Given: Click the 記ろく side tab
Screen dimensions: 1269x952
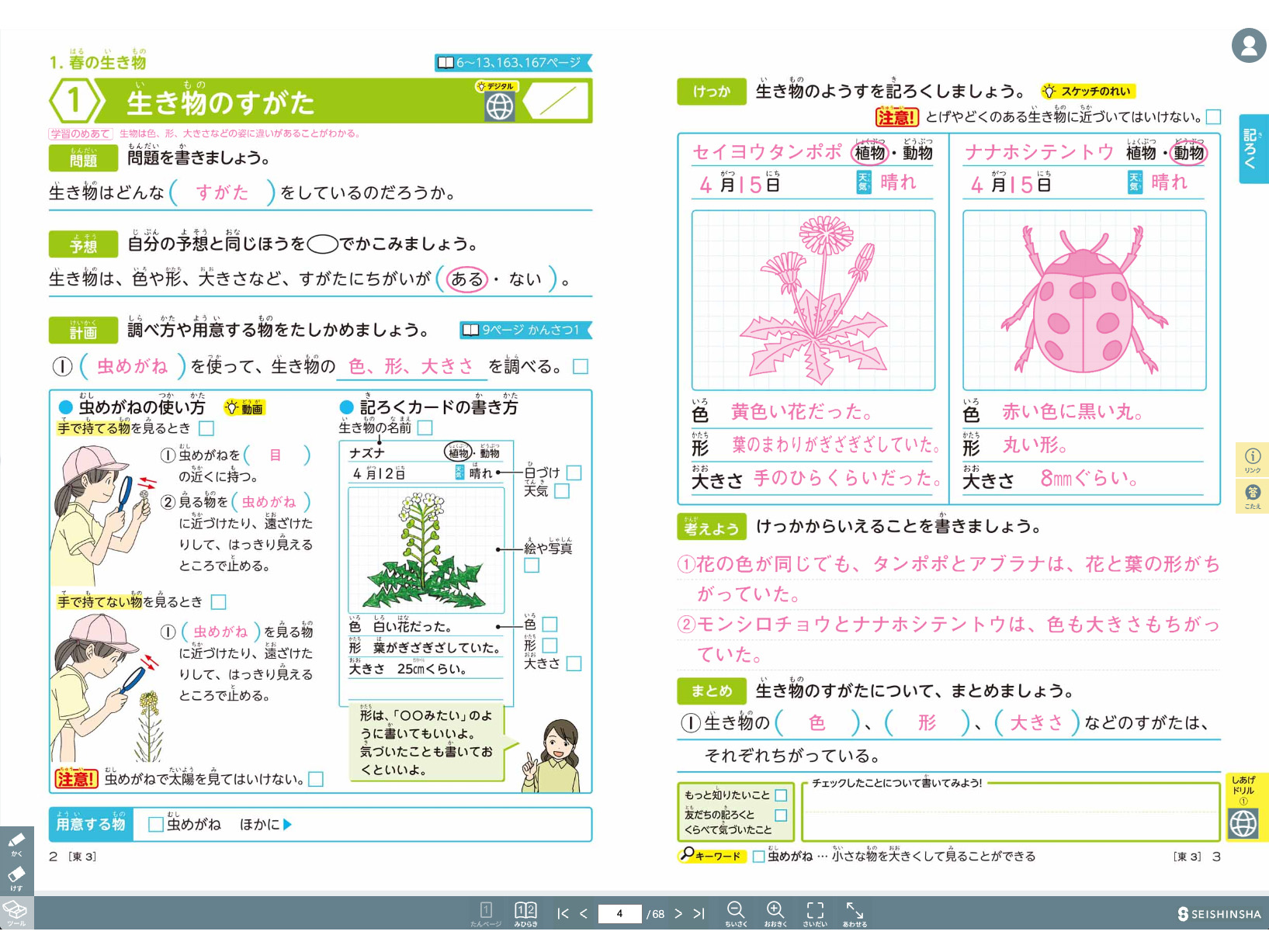Looking at the screenshot, I should coord(1253,148).
